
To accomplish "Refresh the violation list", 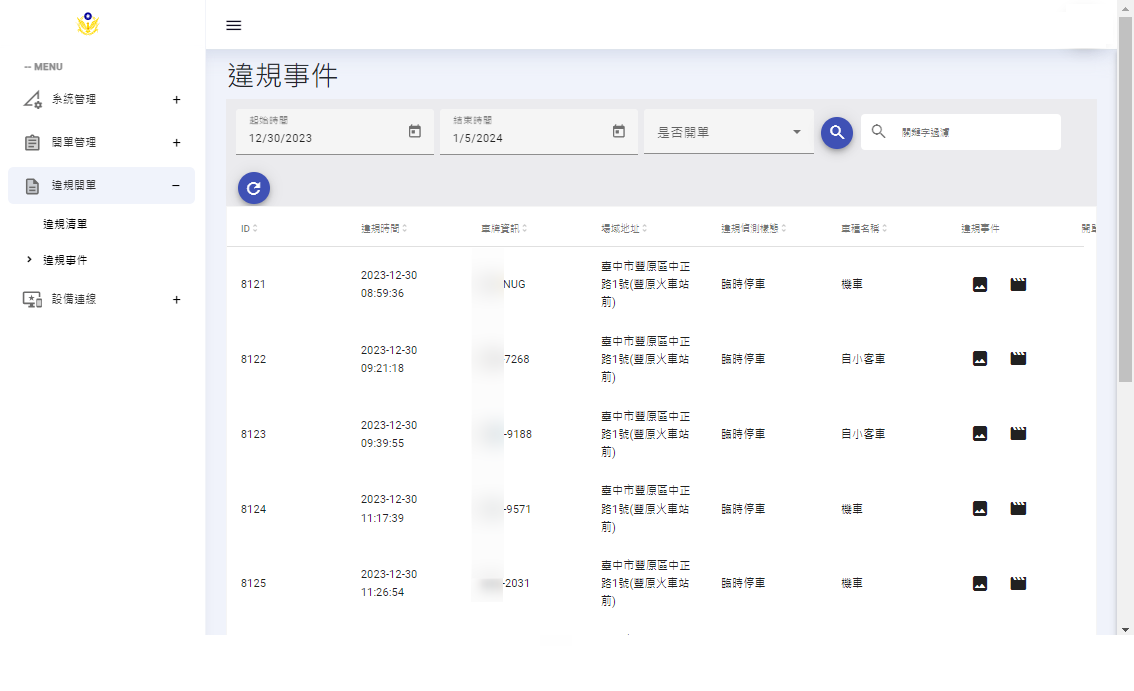I will pos(254,188).
